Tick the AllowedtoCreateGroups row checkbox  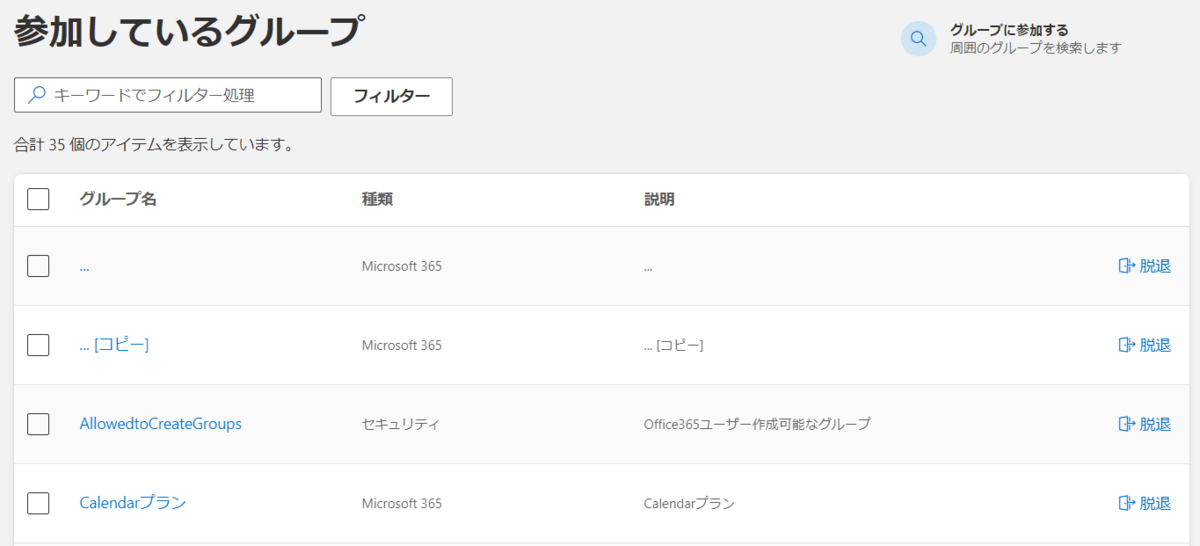coord(38,424)
